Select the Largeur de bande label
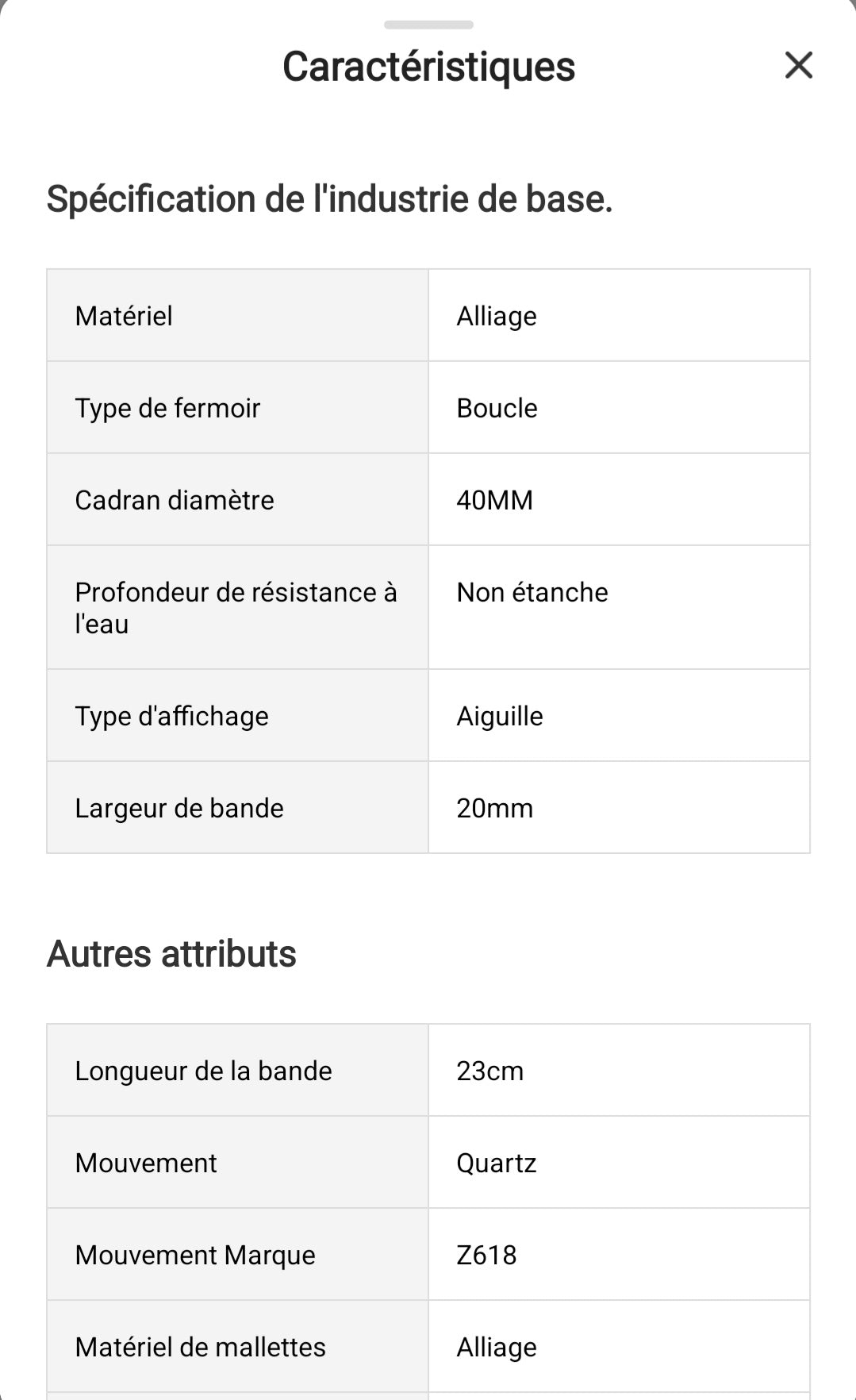 point(179,808)
